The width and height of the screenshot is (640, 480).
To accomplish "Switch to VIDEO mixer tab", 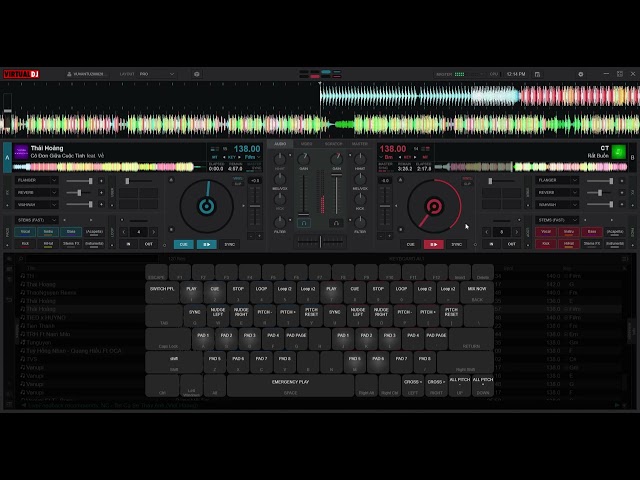I will pyautogui.click(x=307, y=144).
